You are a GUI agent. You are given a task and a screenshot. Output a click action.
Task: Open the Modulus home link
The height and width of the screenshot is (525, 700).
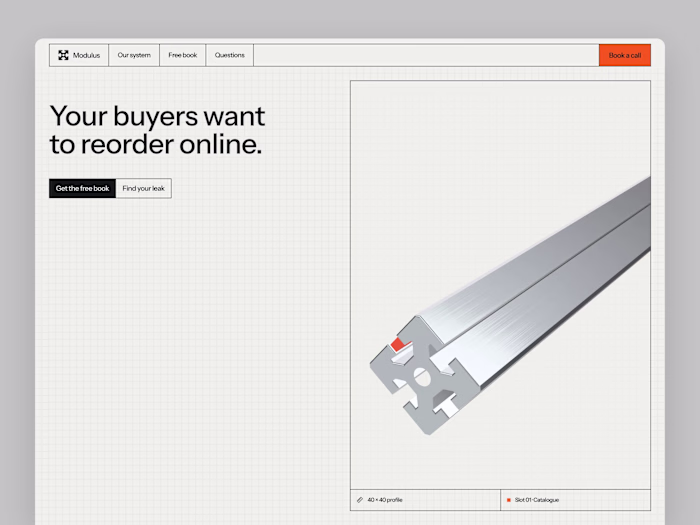coord(79,55)
